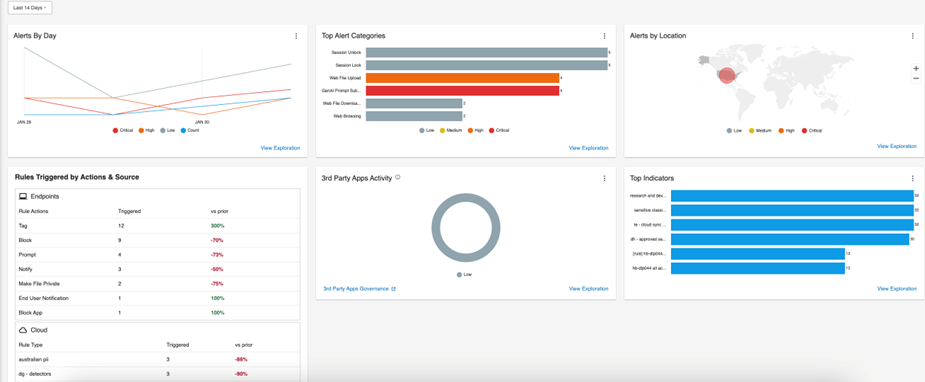Zoom out on the location map
The height and width of the screenshot is (382, 925).
916,78
